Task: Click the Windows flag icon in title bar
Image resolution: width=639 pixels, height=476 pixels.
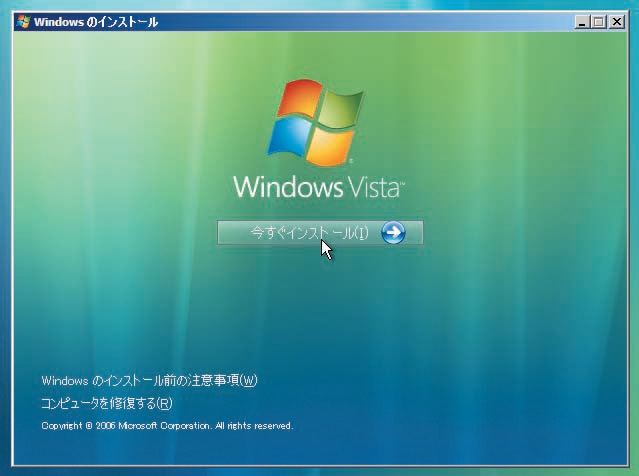Action: click(x=23, y=22)
